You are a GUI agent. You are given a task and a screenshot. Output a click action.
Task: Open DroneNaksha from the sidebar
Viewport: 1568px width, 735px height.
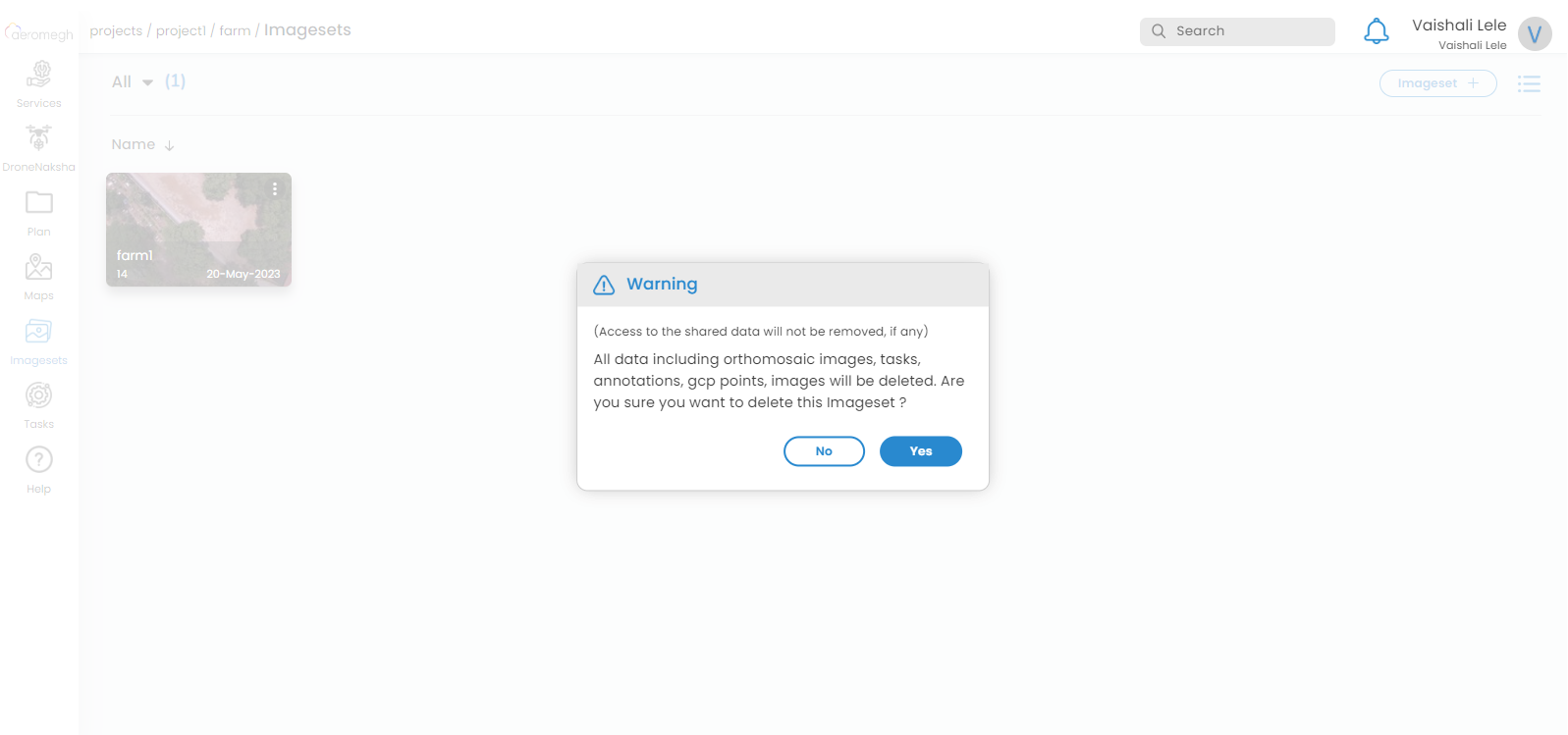pos(39,137)
